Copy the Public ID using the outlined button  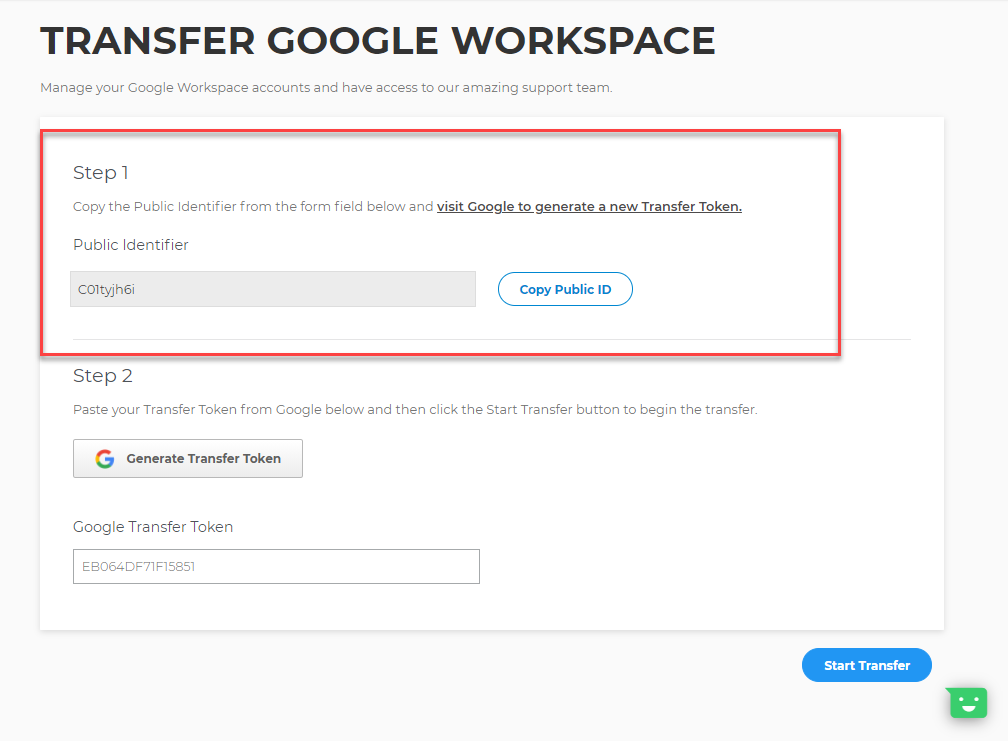565,288
